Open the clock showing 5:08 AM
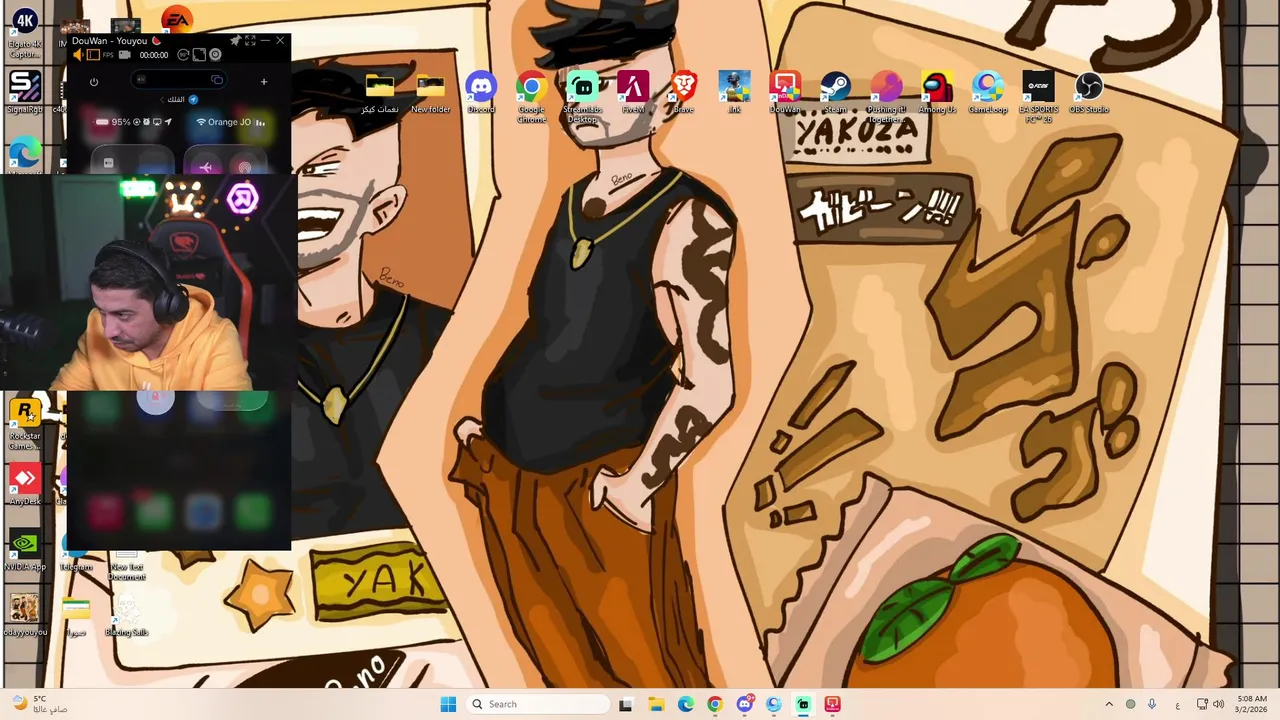 (1252, 704)
